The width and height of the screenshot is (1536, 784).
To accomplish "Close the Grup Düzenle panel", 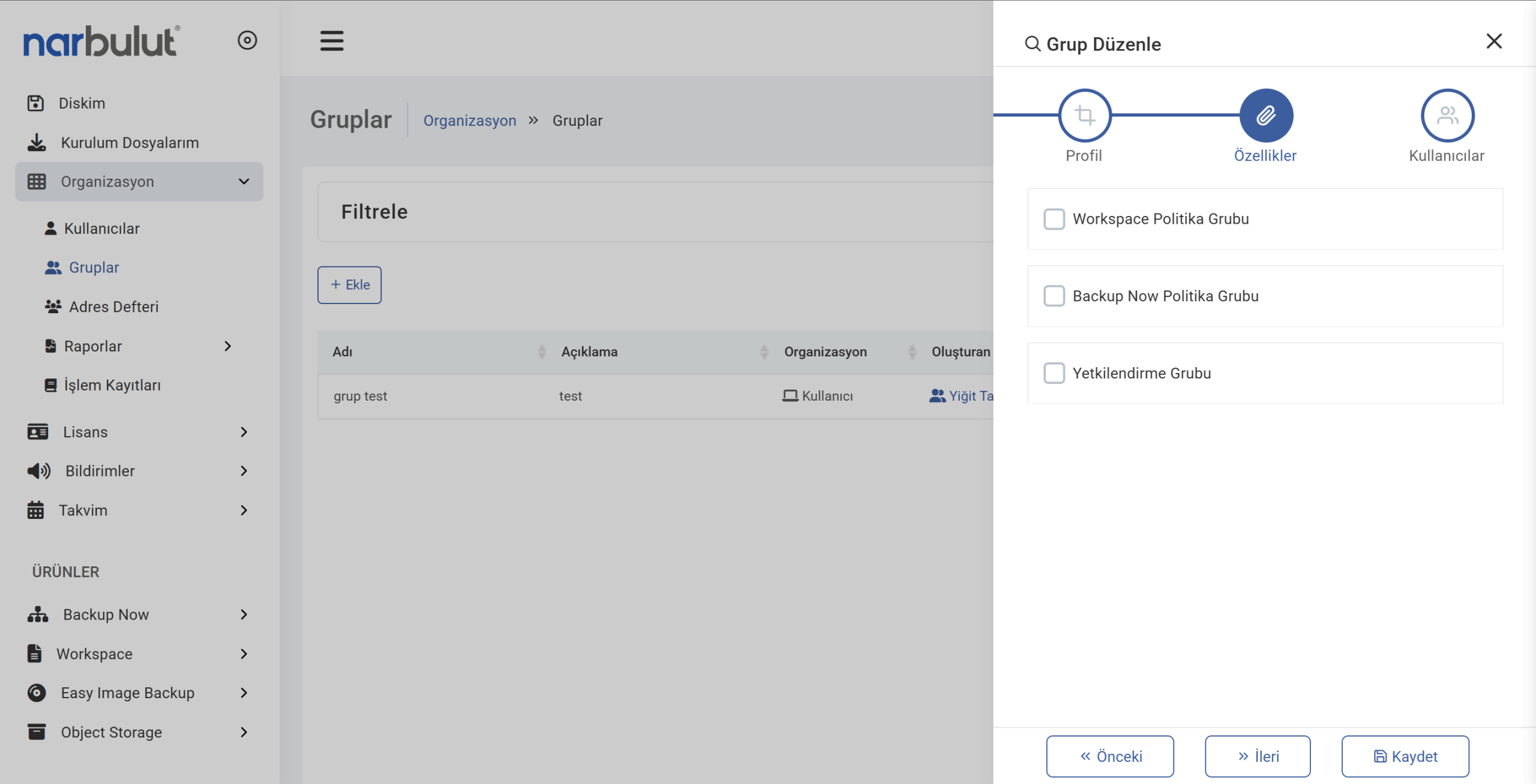I will coord(1493,41).
